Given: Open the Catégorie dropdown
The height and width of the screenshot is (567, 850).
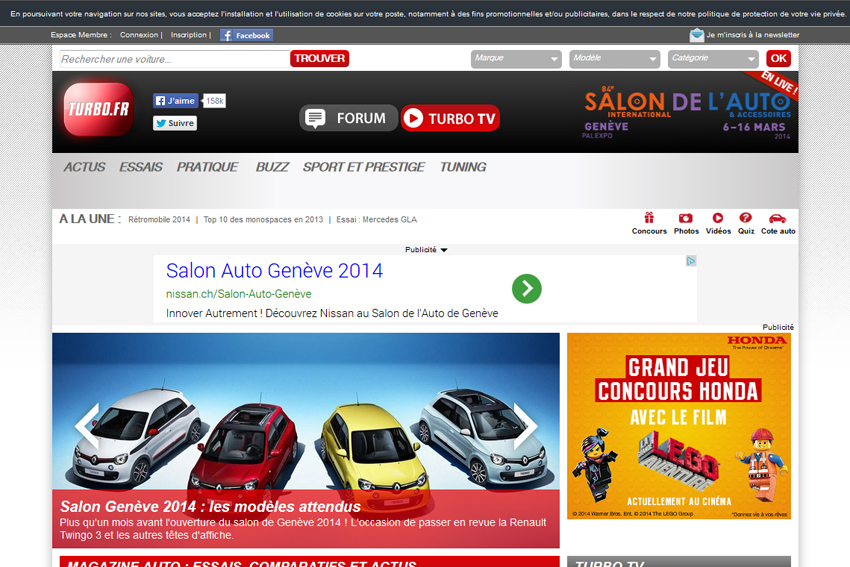Looking at the screenshot, I should point(713,59).
